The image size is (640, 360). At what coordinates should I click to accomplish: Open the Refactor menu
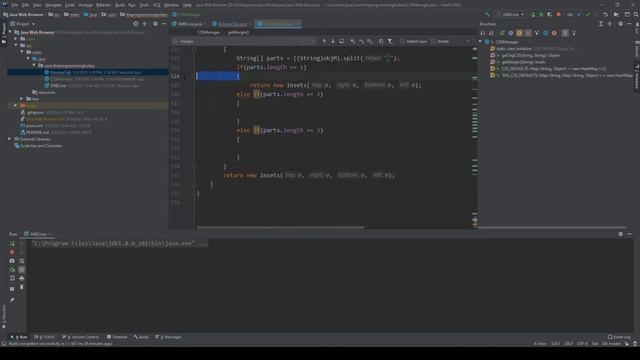(104, 5)
